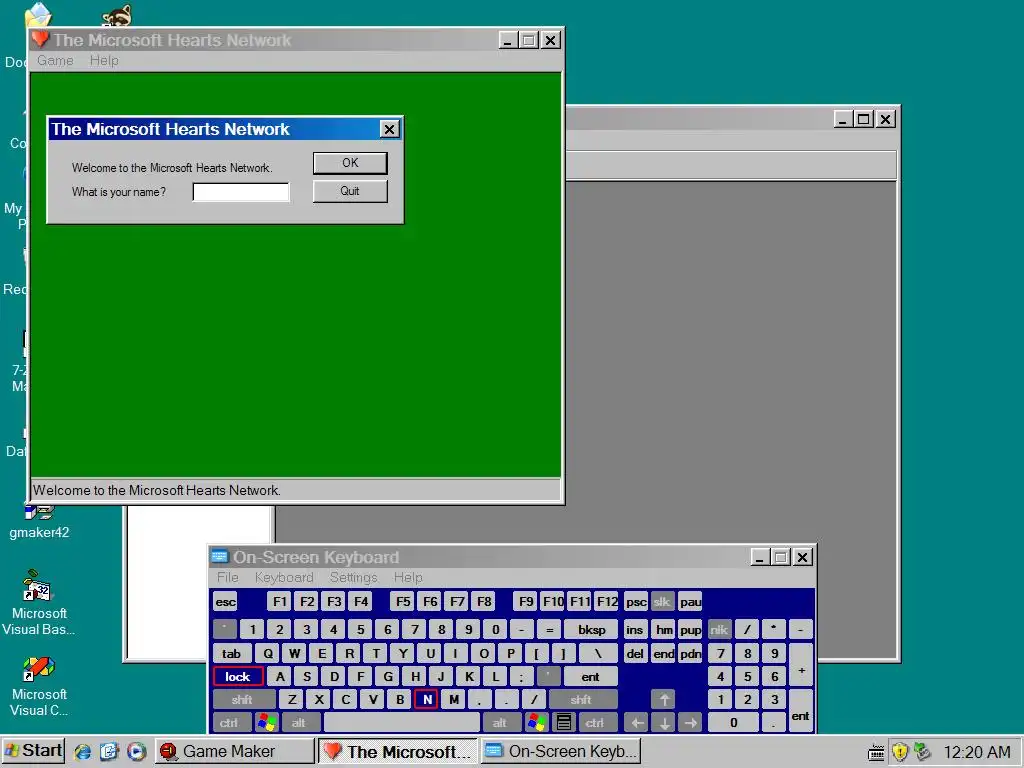
Task: Open File menu of On-Screen Keyboard
Action: 227,577
